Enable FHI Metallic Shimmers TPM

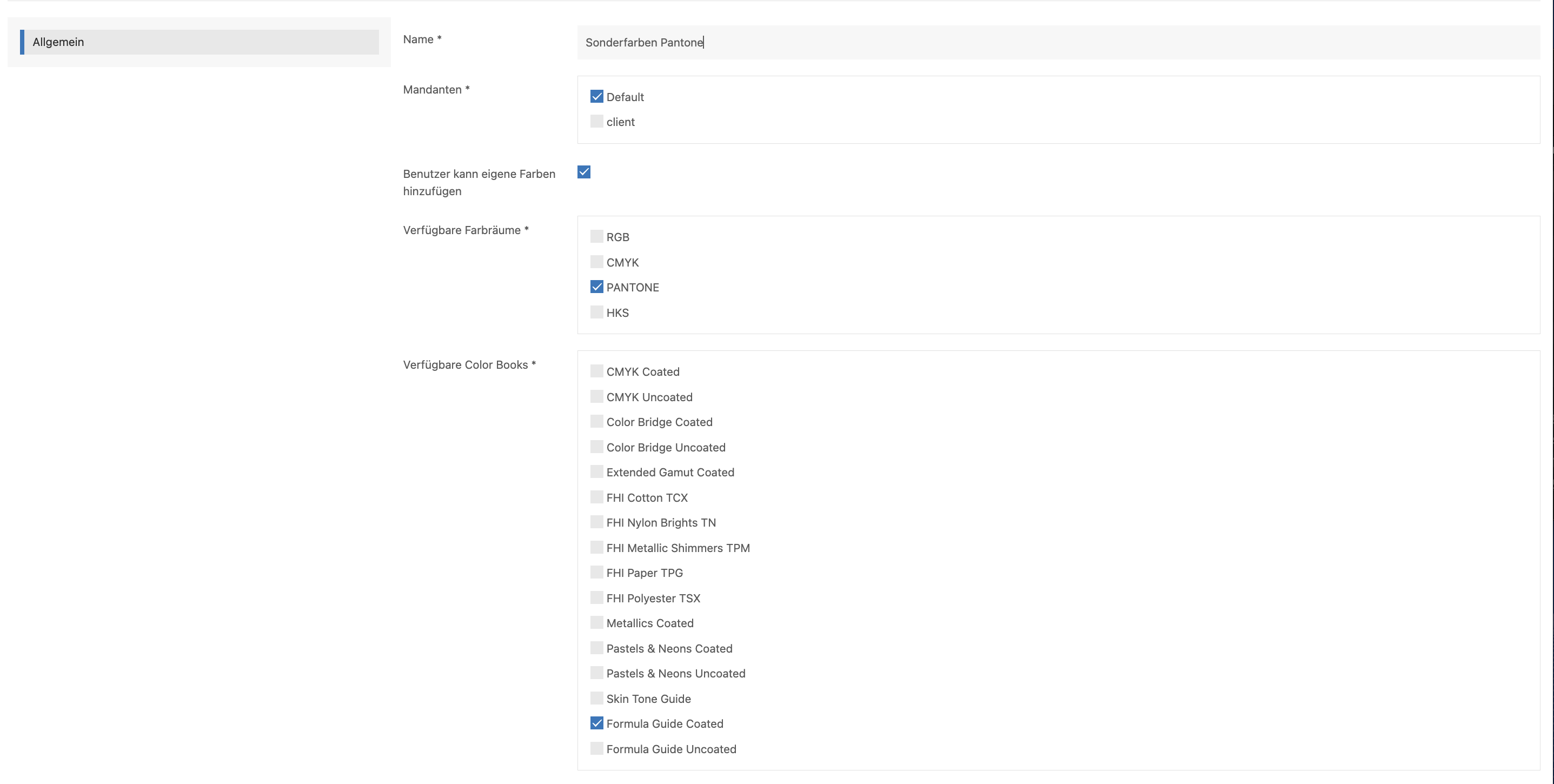[596, 547]
